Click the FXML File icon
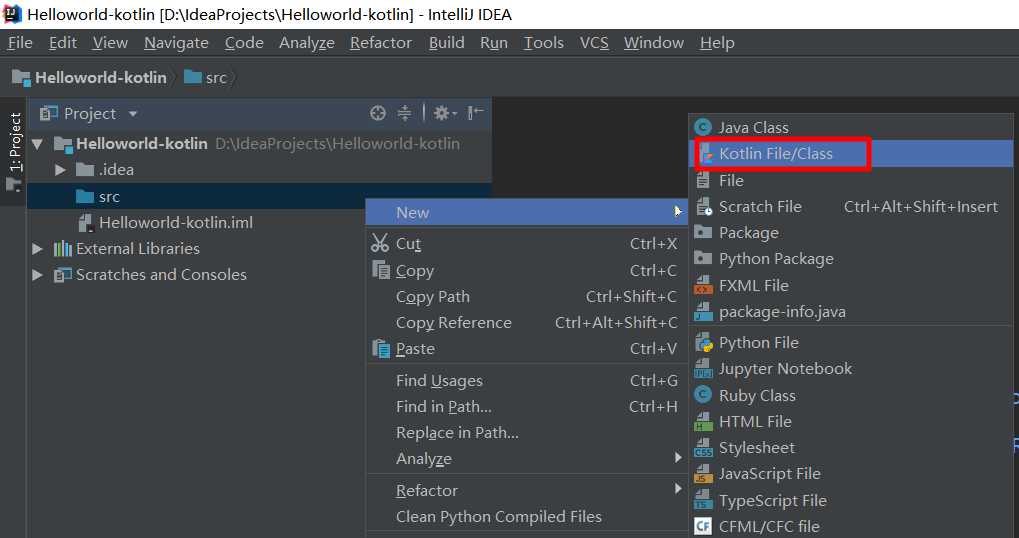Viewport: 1019px width, 538px height. tap(703, 285)
